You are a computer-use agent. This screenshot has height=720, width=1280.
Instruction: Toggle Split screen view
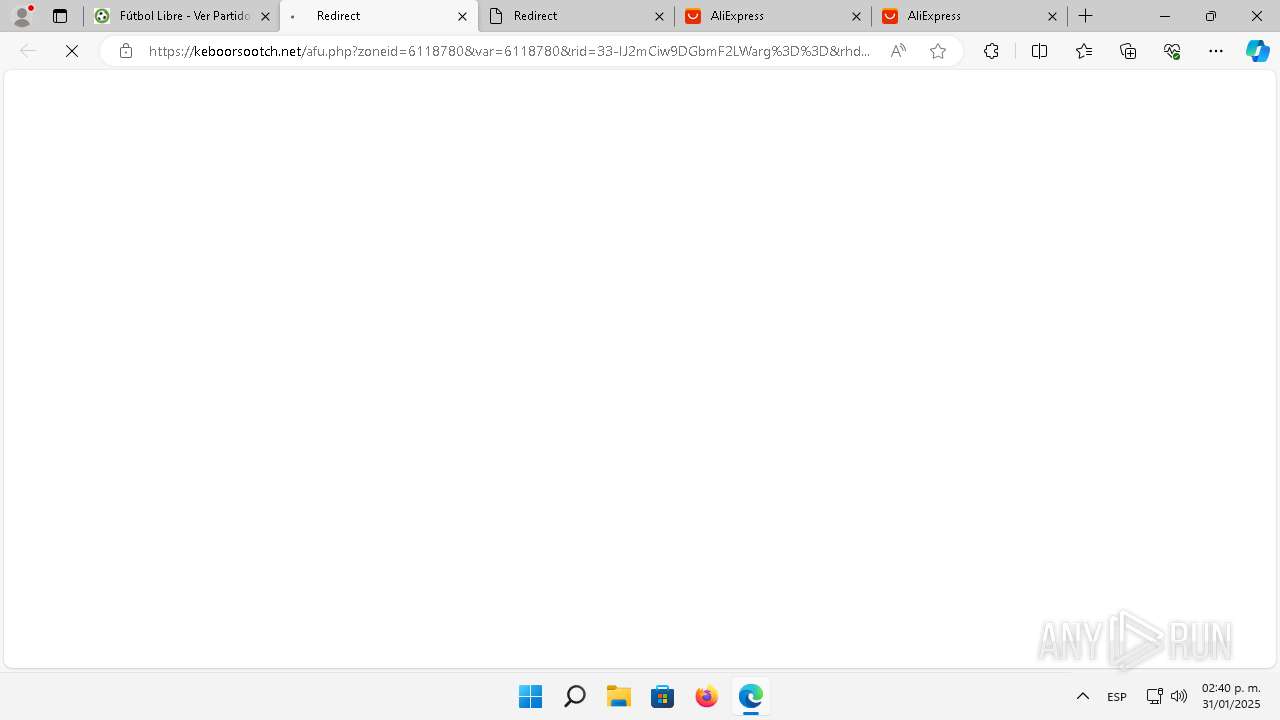click(x=1039, y=51)
